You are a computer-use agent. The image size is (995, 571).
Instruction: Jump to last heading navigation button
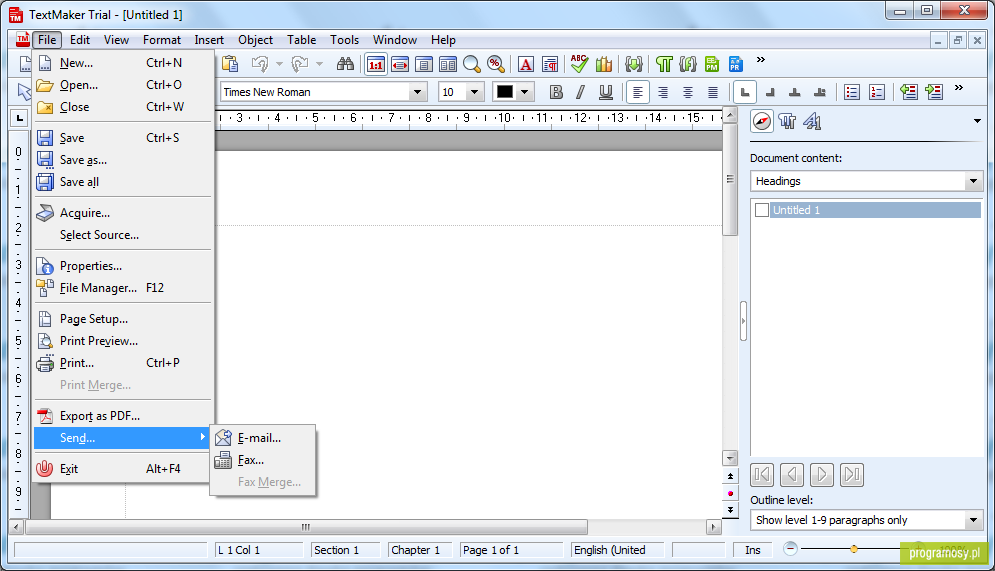852,475
